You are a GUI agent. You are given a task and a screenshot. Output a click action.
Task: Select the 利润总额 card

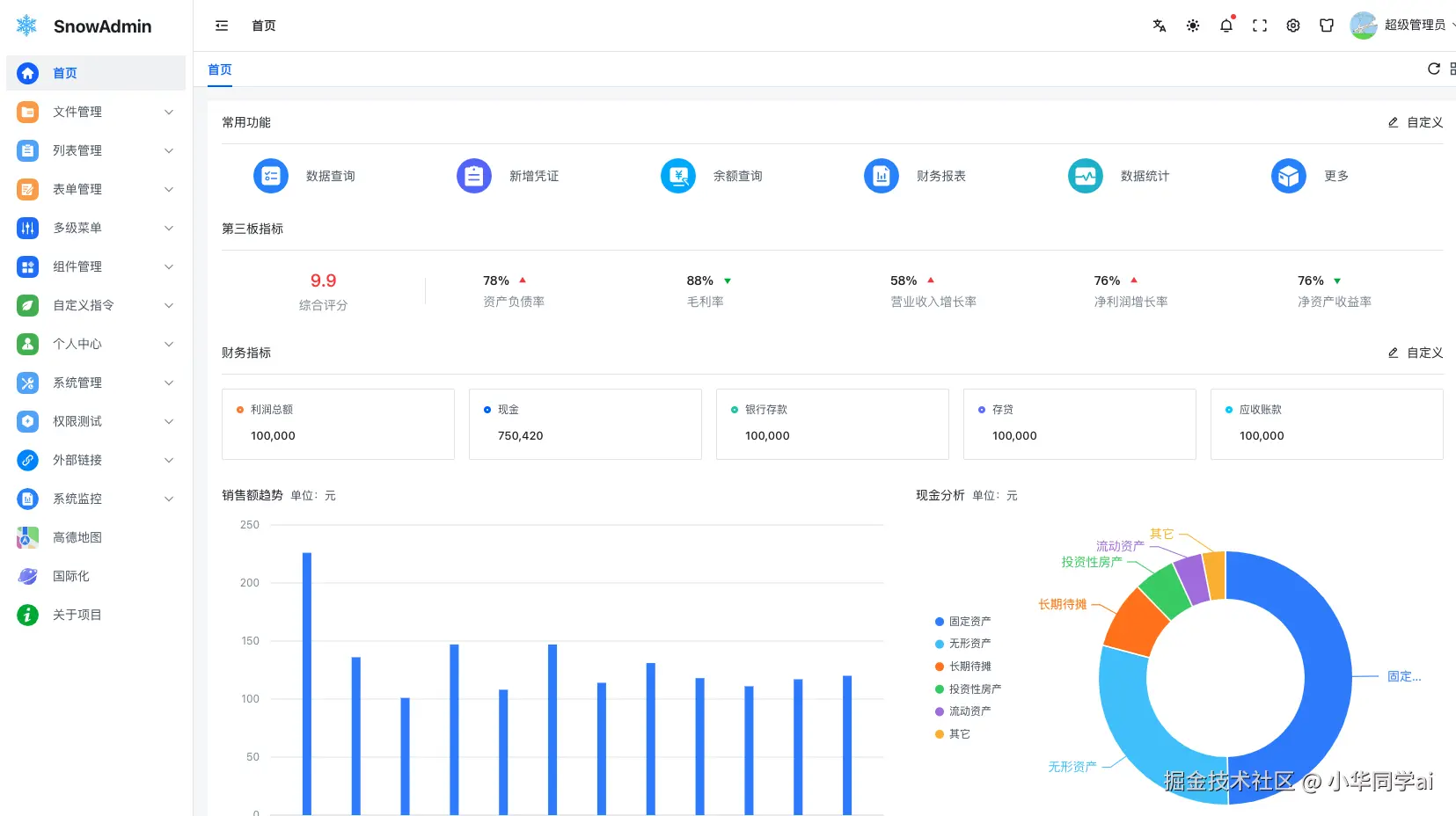click(338, 424)
